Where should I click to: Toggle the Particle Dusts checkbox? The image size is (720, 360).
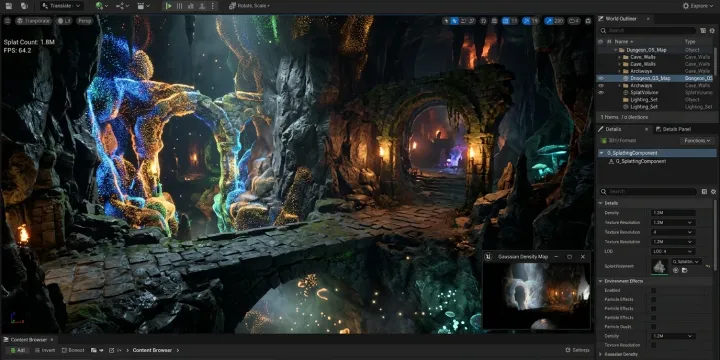[x=653, y=326]
